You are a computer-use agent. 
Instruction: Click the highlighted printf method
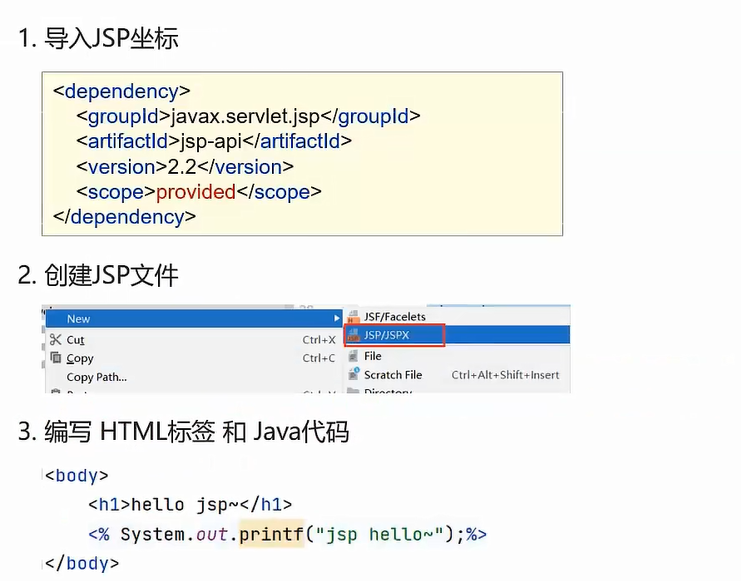272,534
